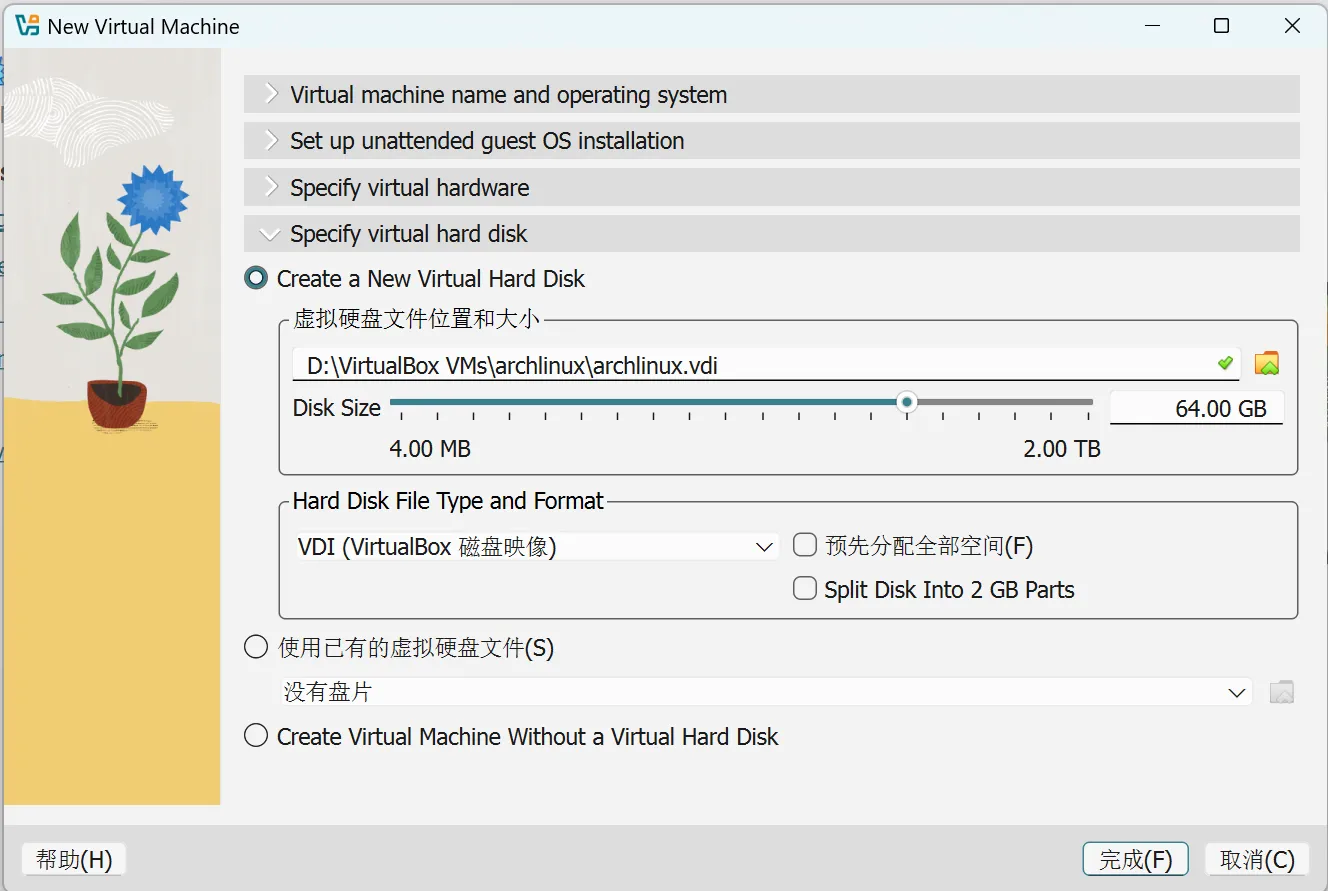Click the 2.00 TB maximum size label
This screenshot has width=1328, height=891.
tap(1062, 450)
